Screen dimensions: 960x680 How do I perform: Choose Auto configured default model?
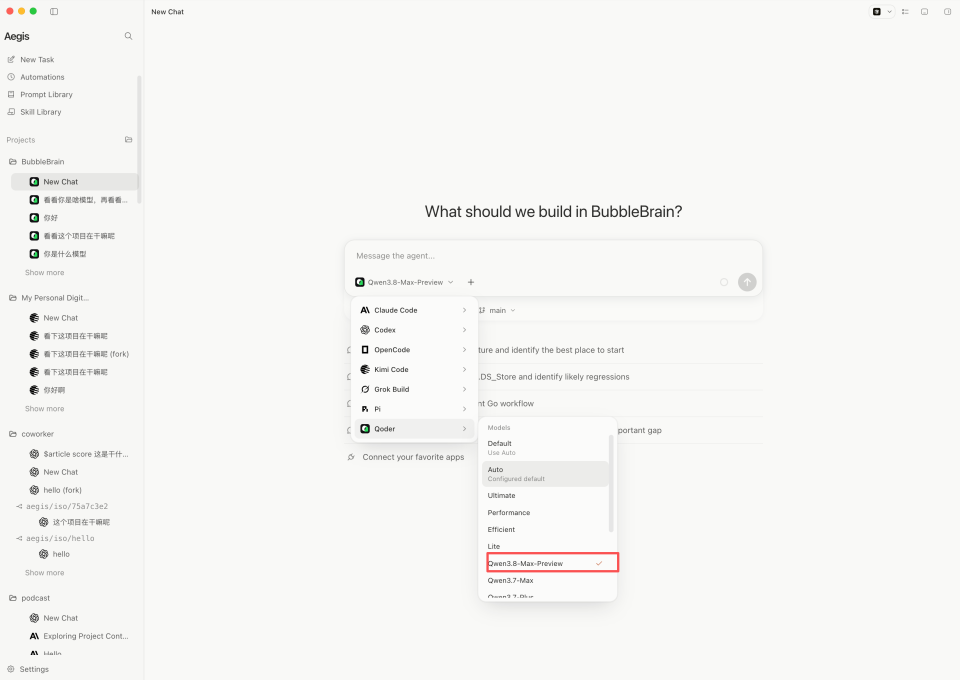(545, 474)
